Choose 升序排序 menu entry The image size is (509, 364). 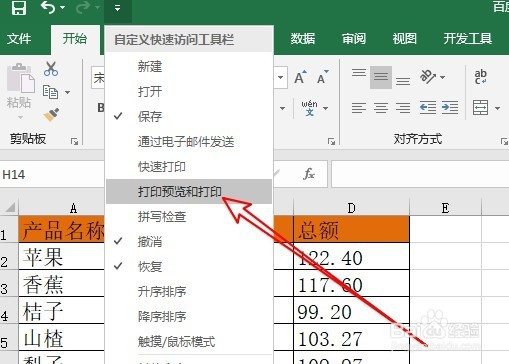(x=189, y=291)
